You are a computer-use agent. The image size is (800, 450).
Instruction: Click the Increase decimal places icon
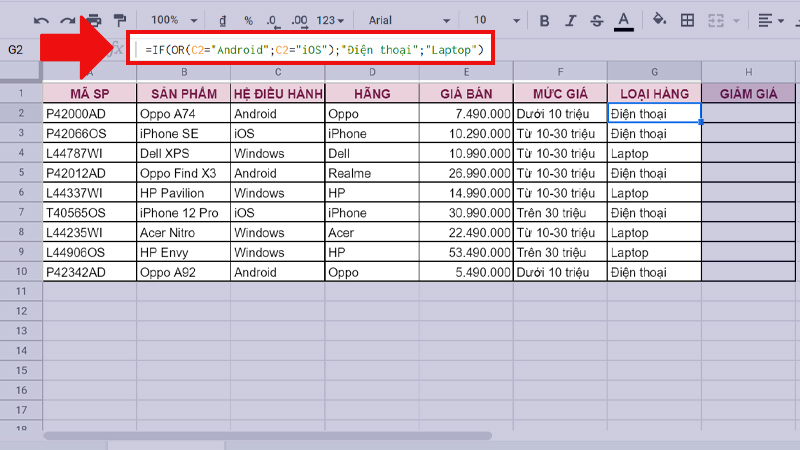coord(299,20)
